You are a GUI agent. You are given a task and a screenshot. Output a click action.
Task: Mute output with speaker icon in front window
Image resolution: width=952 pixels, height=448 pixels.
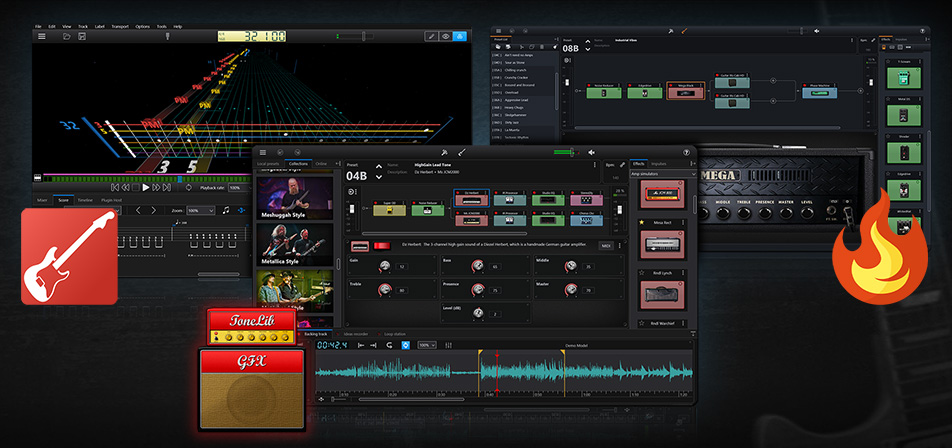591,152
